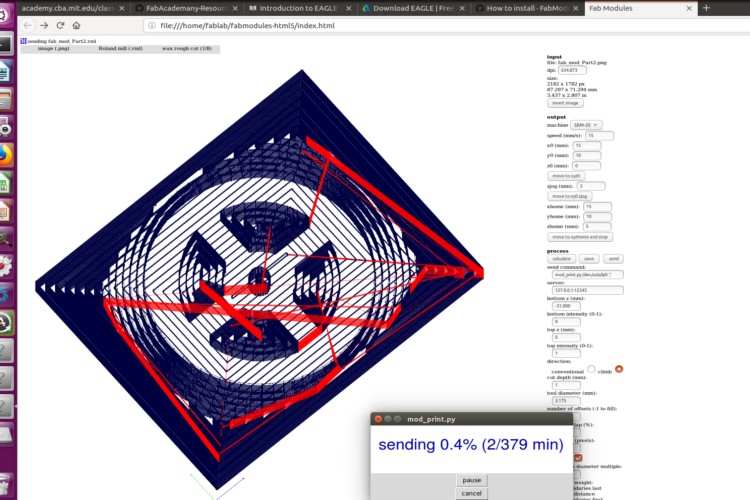Launch Firefox from the Ubuntu dock
The height and width of the screenshot is (500, 750).
point(6,156)
